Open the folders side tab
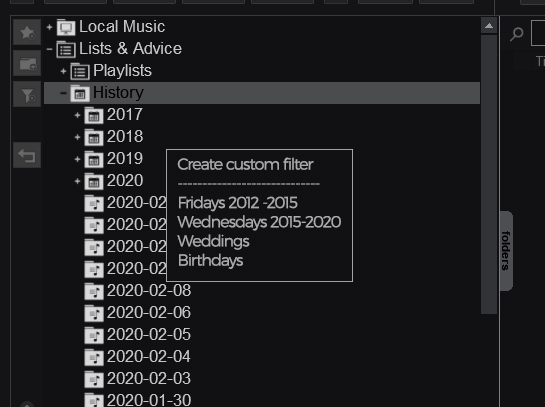 [x=506, y=251]
